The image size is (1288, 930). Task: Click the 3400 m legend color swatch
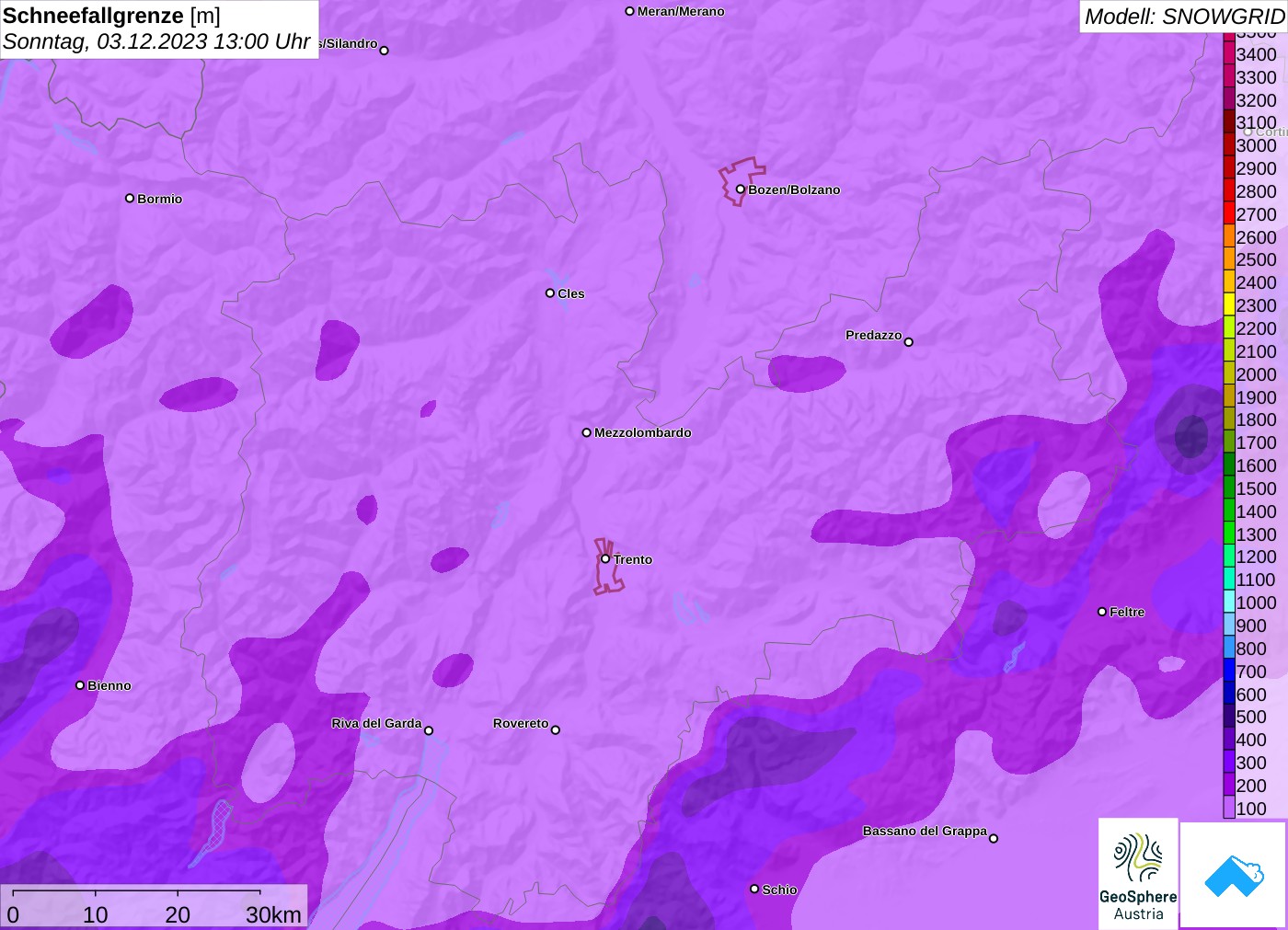(1229, 54)
